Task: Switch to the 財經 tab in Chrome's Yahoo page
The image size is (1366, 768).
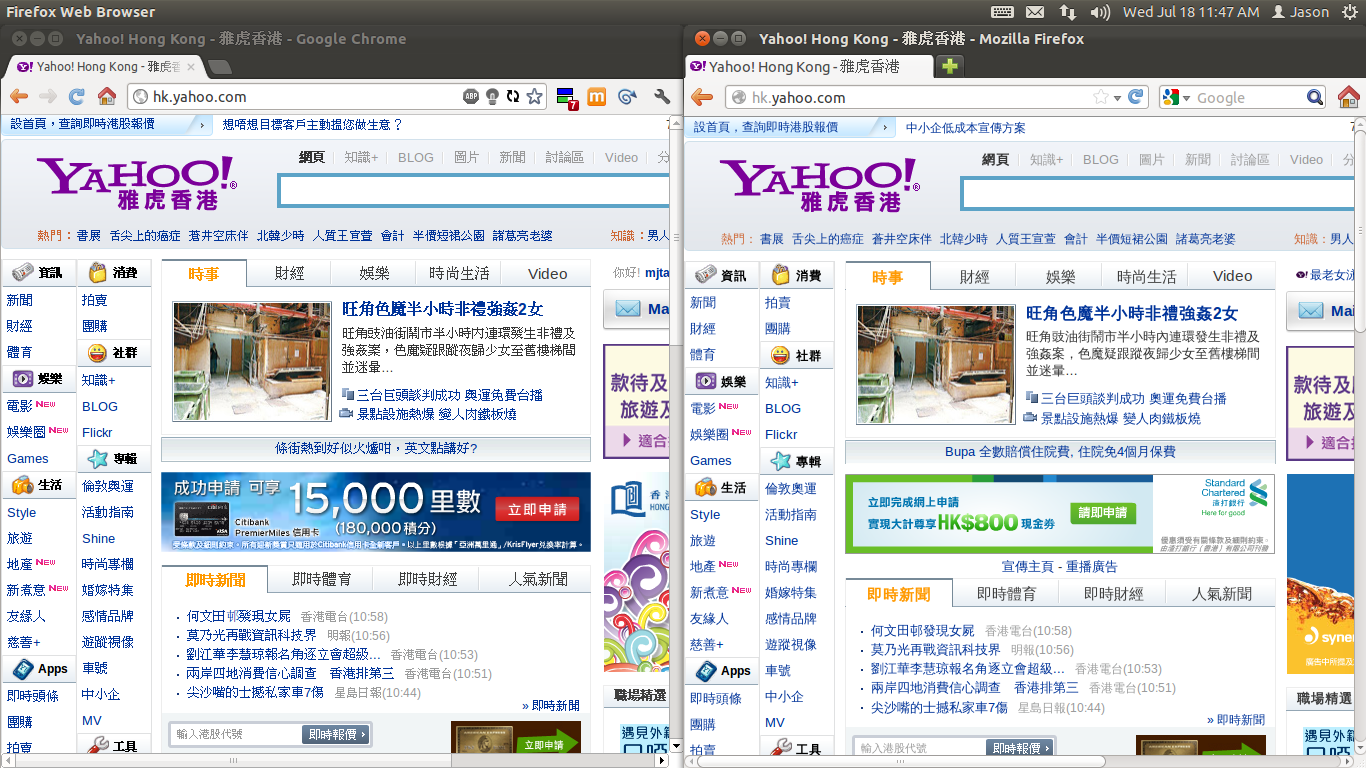Action: [289, 273]
